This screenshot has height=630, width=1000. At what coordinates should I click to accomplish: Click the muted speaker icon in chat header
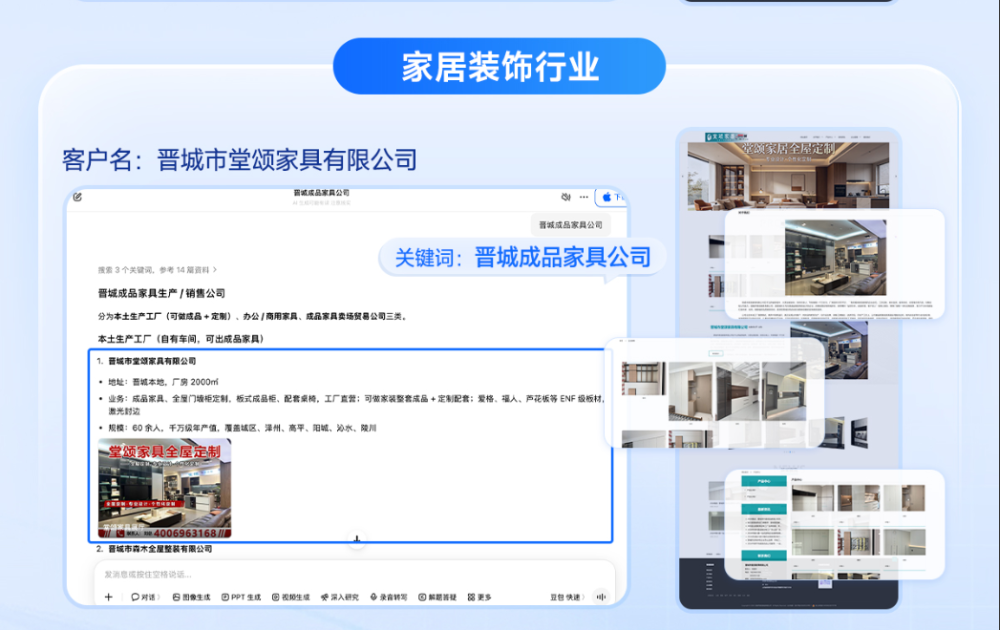point(565,197)
